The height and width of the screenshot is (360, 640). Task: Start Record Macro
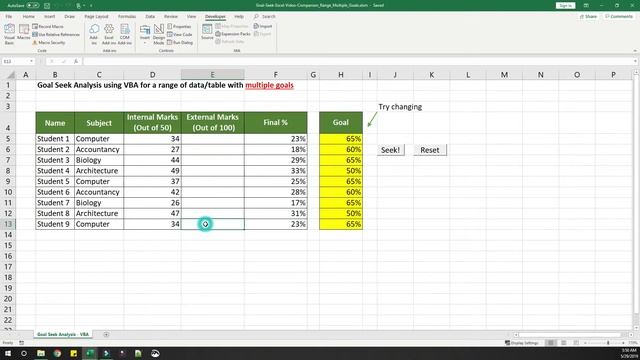coord(48,27)
